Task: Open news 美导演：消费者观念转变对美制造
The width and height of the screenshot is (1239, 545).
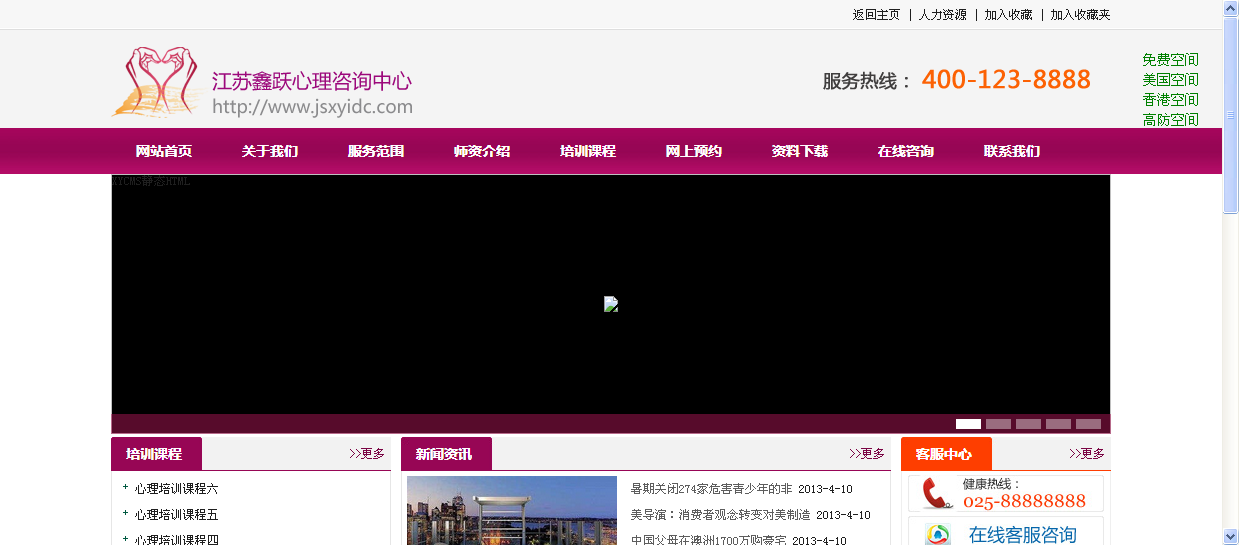Action: click(x=720, y=515)
